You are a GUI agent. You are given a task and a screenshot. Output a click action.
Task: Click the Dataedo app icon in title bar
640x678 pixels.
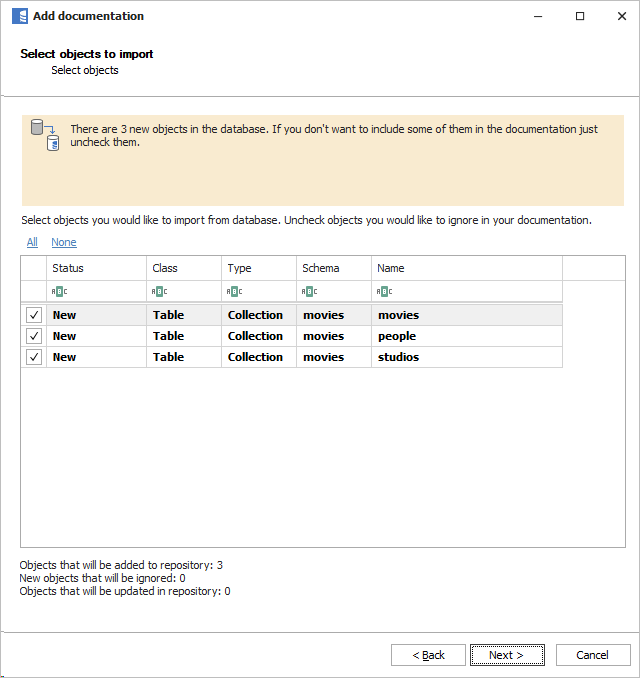(19, 16)
